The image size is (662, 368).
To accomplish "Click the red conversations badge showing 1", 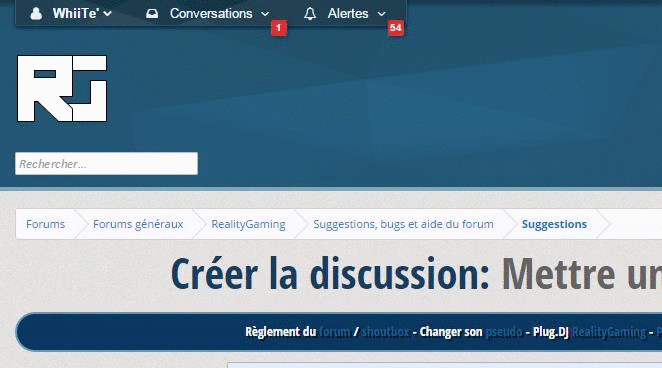I will click(279, 28).
